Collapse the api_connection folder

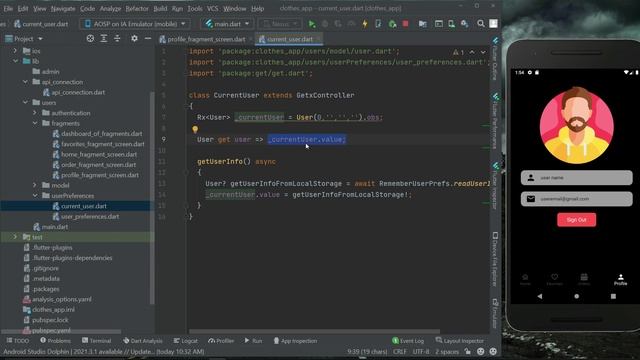click(25, 82)
